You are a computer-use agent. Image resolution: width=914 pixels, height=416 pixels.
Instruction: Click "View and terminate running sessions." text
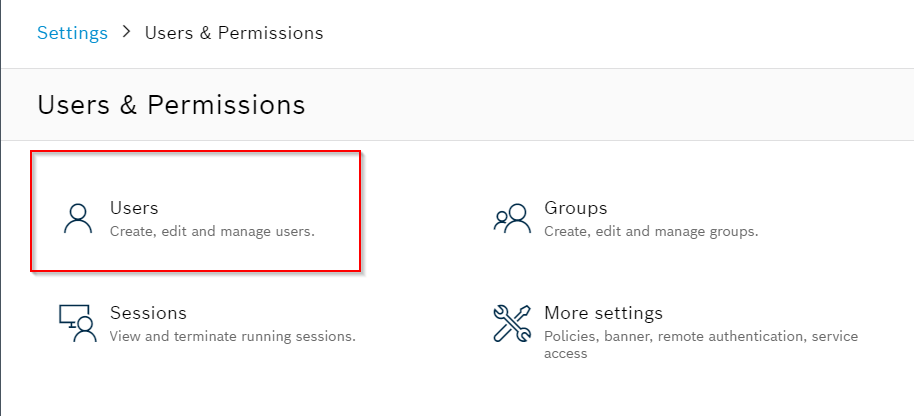click(x=233, y=336)
